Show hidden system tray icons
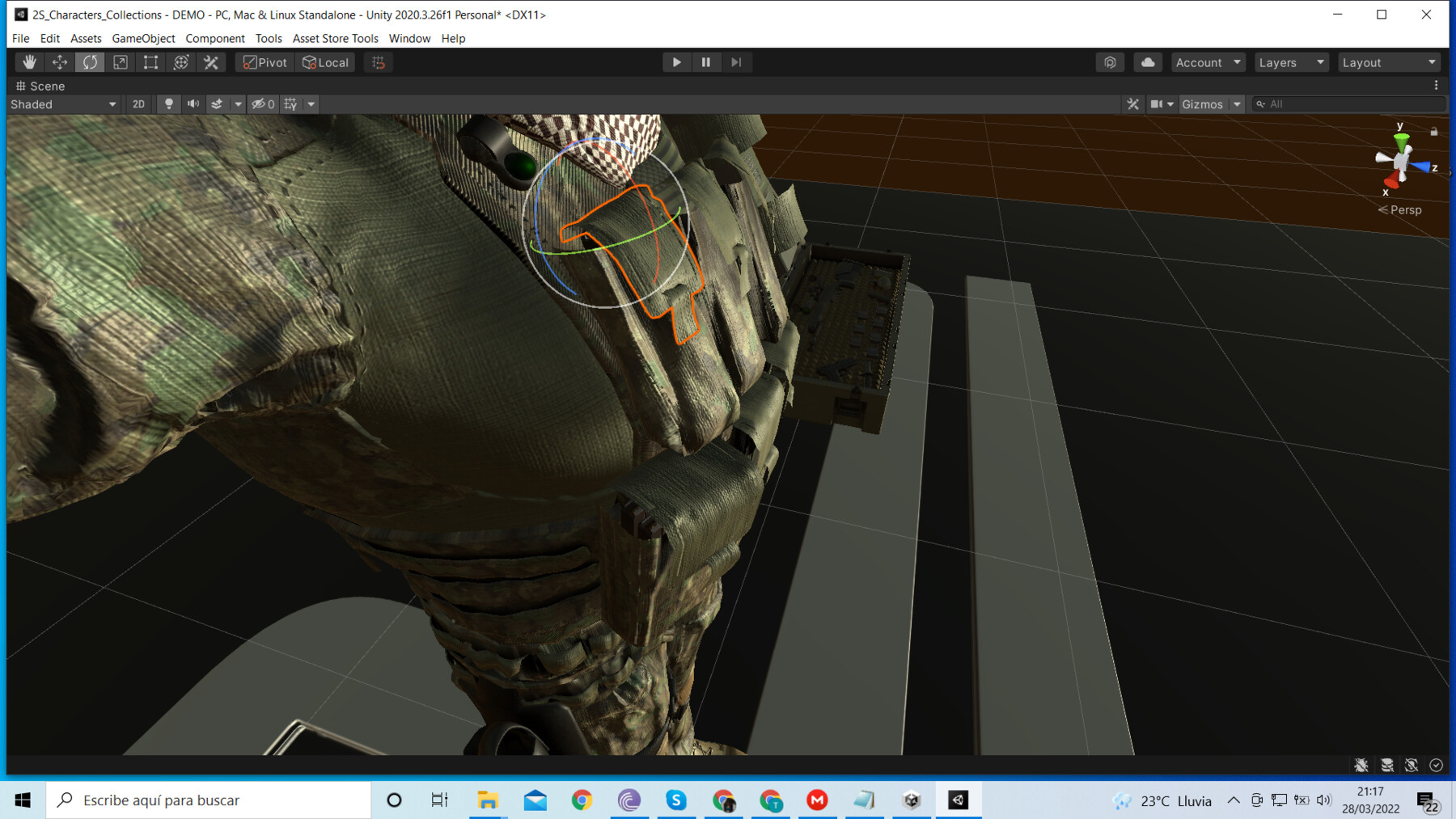1456x819 pixels. 1233,800
